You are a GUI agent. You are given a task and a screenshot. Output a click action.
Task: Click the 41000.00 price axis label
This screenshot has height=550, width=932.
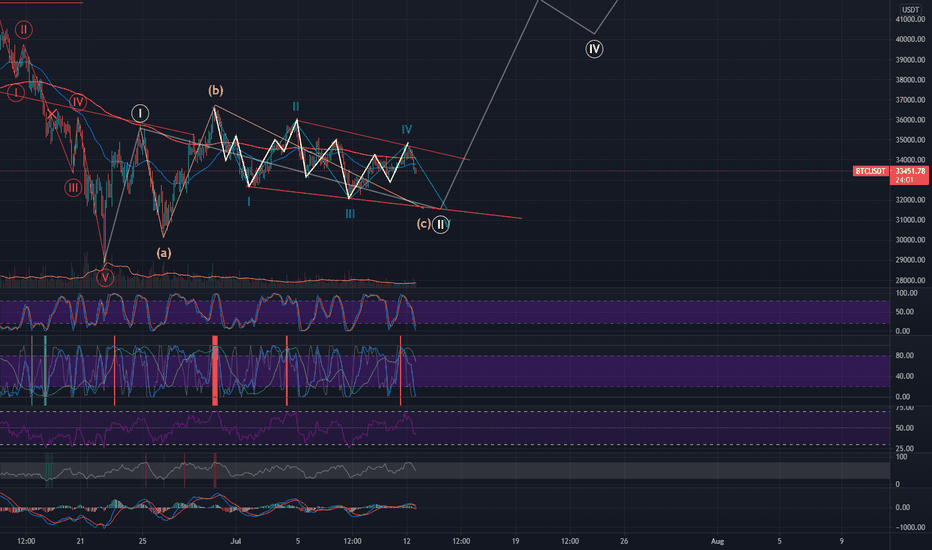[910, 20]
